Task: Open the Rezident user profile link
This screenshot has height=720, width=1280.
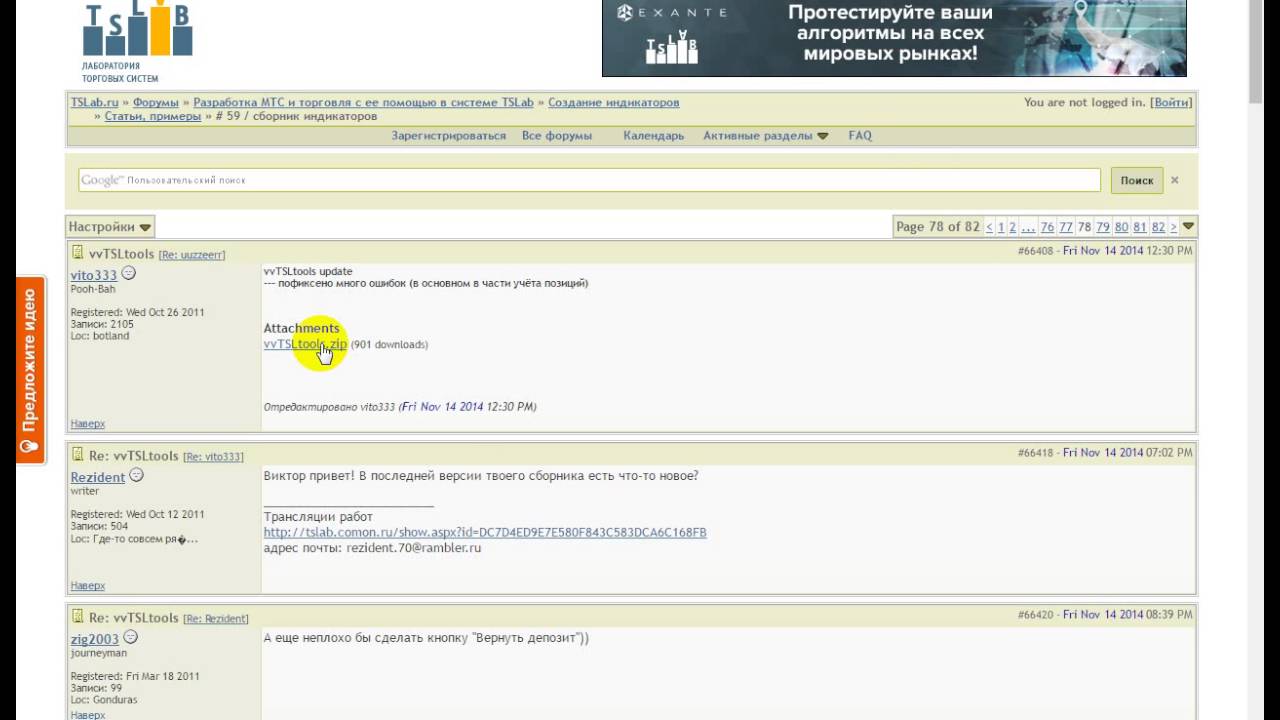Action: click(x=98, y=477)
